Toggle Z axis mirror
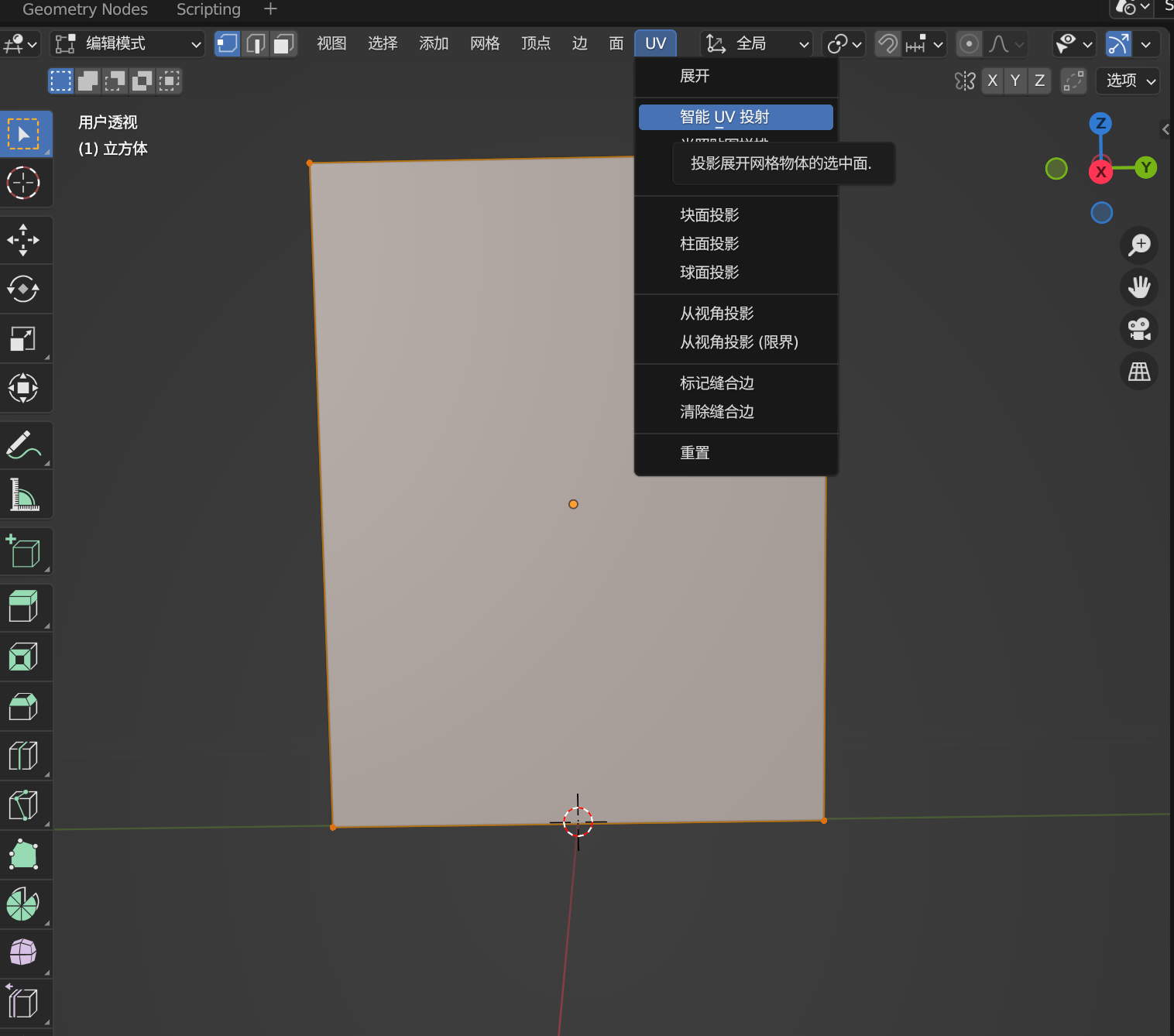The height and width of the screenshot is (1036, 1174). pyautogui.click(x=1039, y=81)
